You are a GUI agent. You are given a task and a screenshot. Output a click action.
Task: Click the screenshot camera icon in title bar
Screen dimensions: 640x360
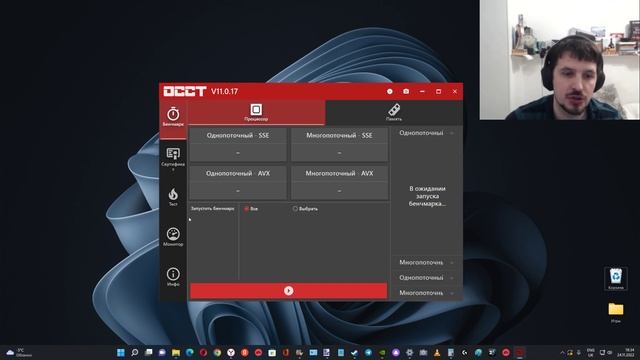(406, 91)
